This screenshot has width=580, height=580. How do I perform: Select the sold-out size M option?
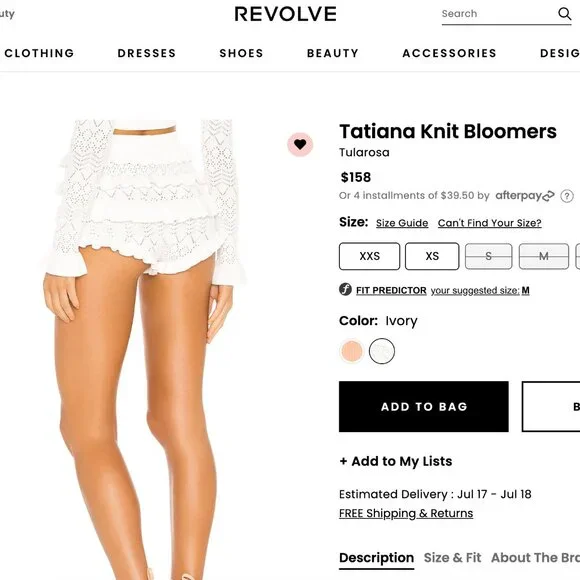[544, 256]
